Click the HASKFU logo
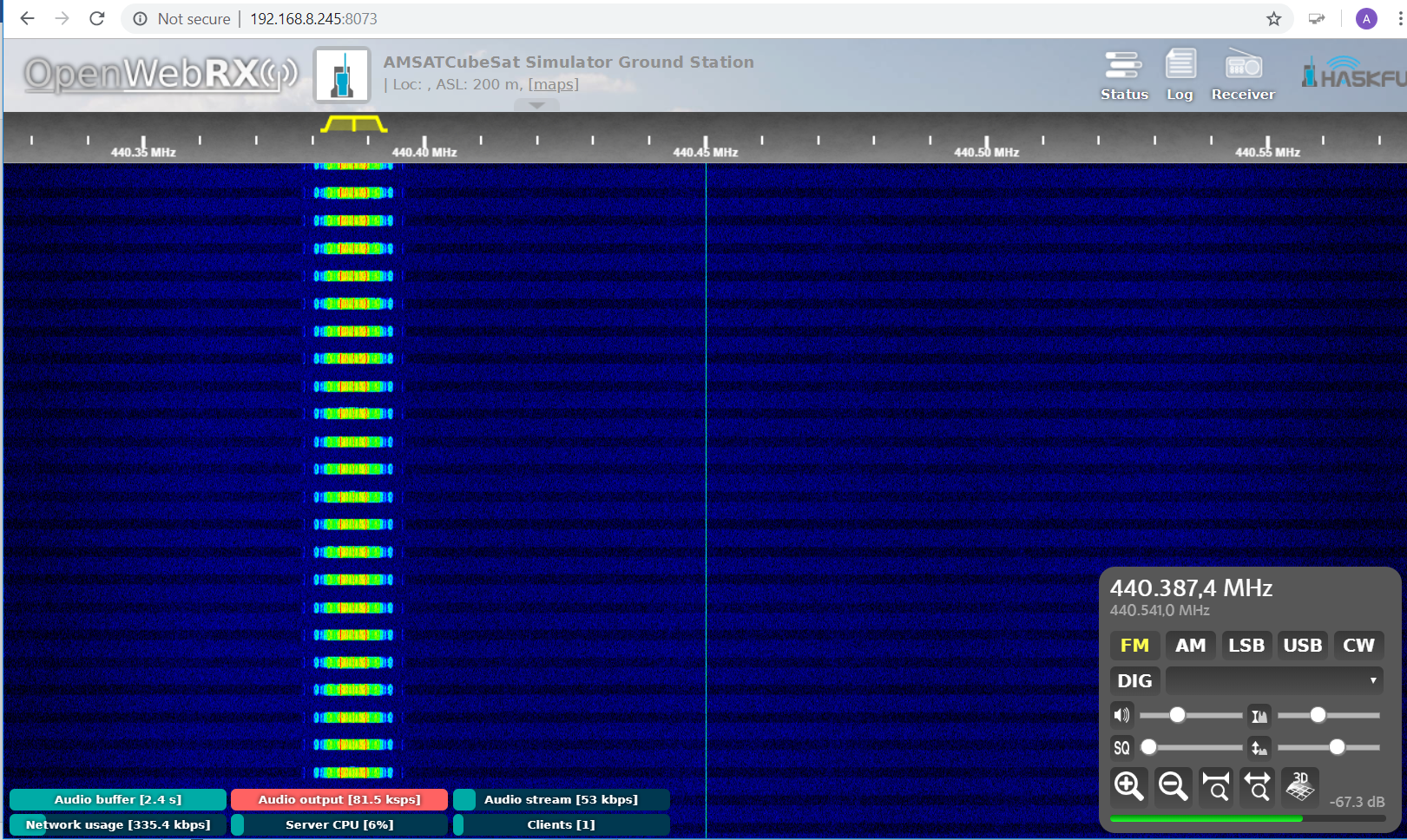1407x840 pixels. 1350,75
